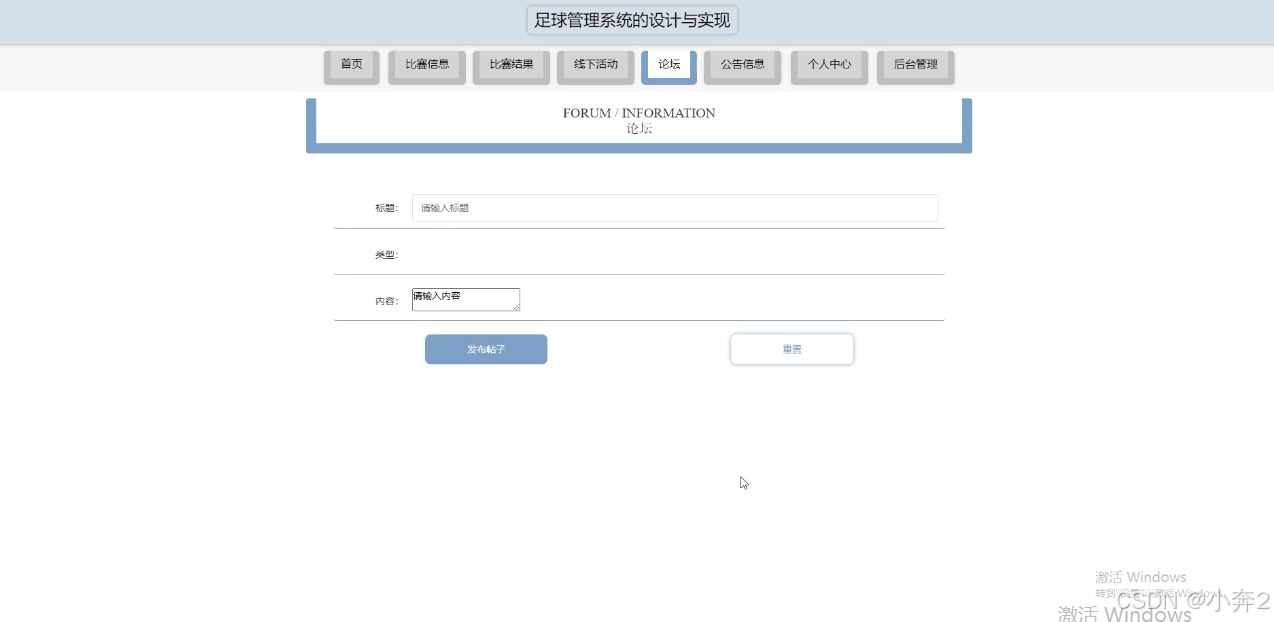
Task: Click the 足球管理系统的设计与实现 page title
Action: point(631,20)
